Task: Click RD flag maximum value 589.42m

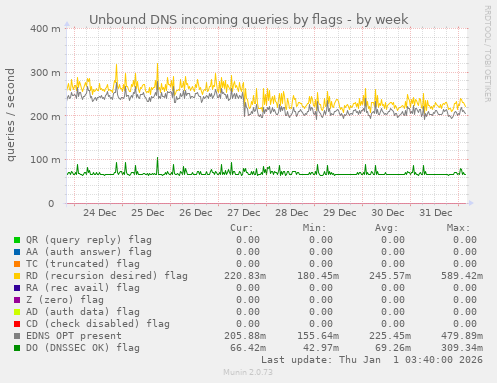Action: 462,276
